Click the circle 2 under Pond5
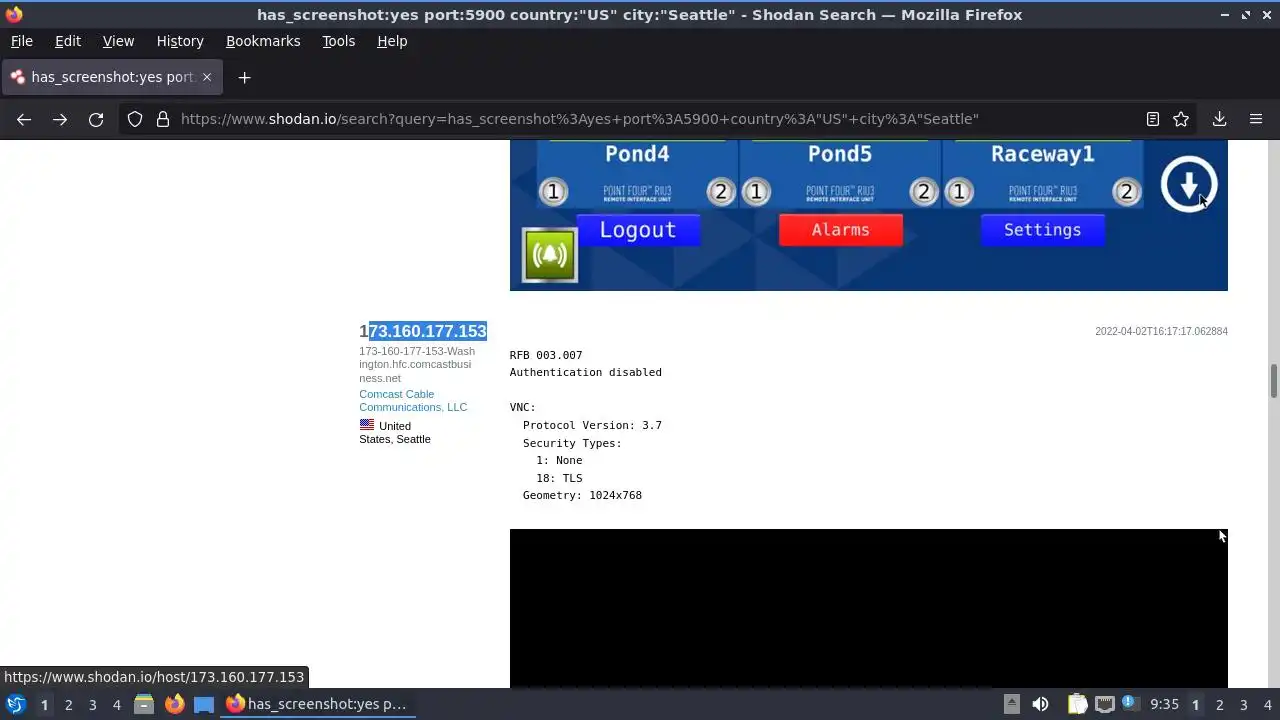The image size is (1280, 720). (x=923, y=191)
